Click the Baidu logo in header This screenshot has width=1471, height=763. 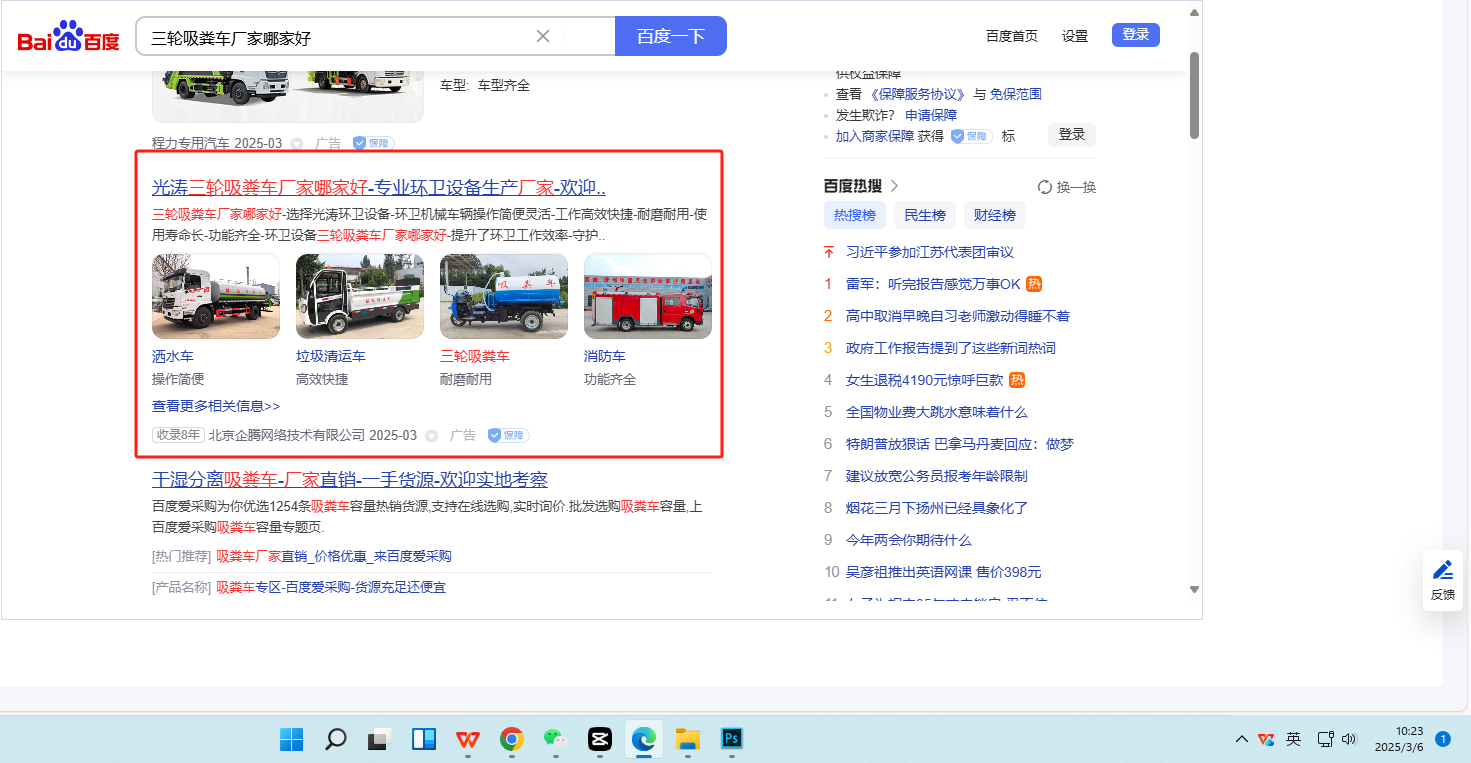[x=68, y=39]
